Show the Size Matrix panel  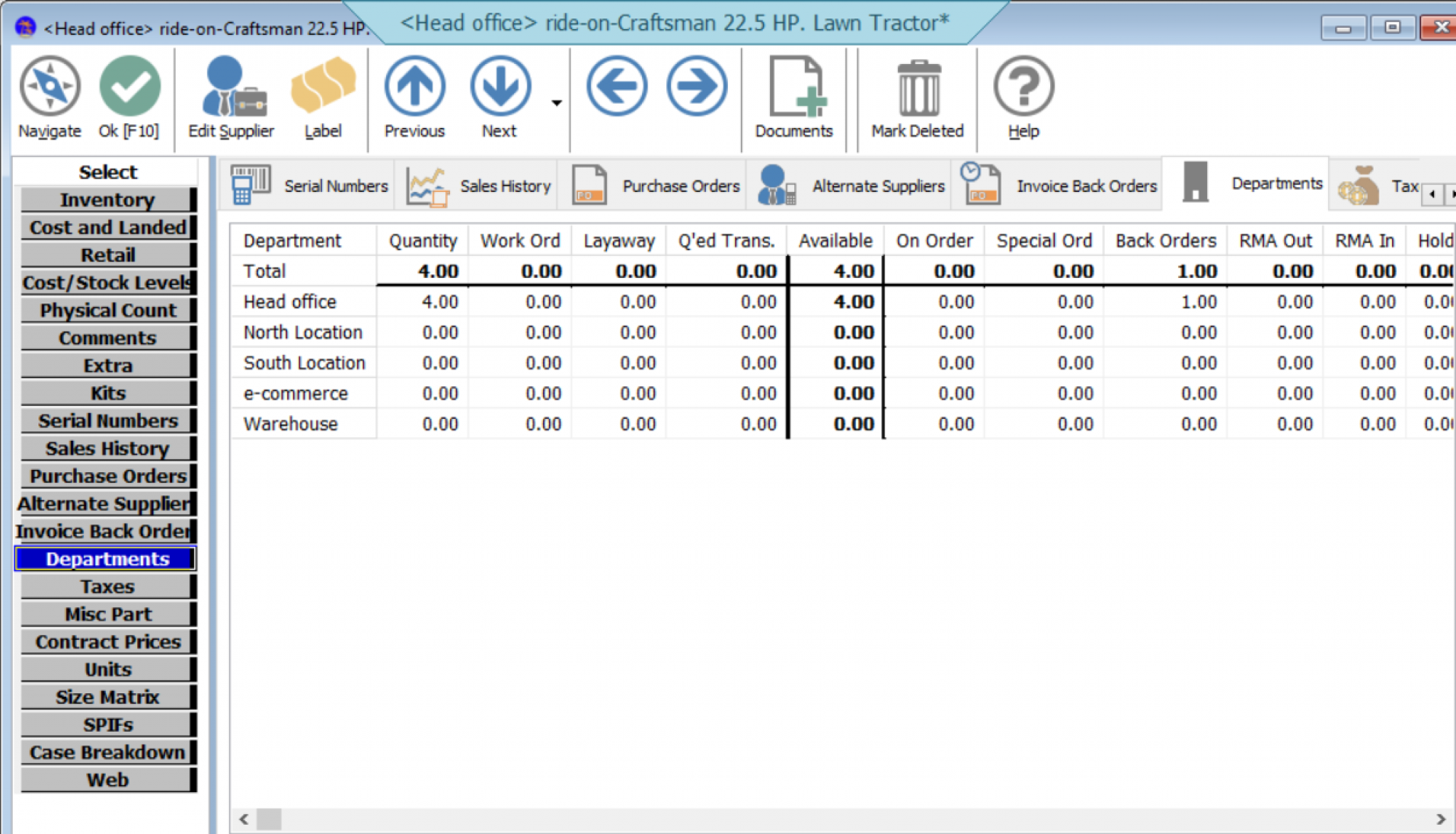107,697
